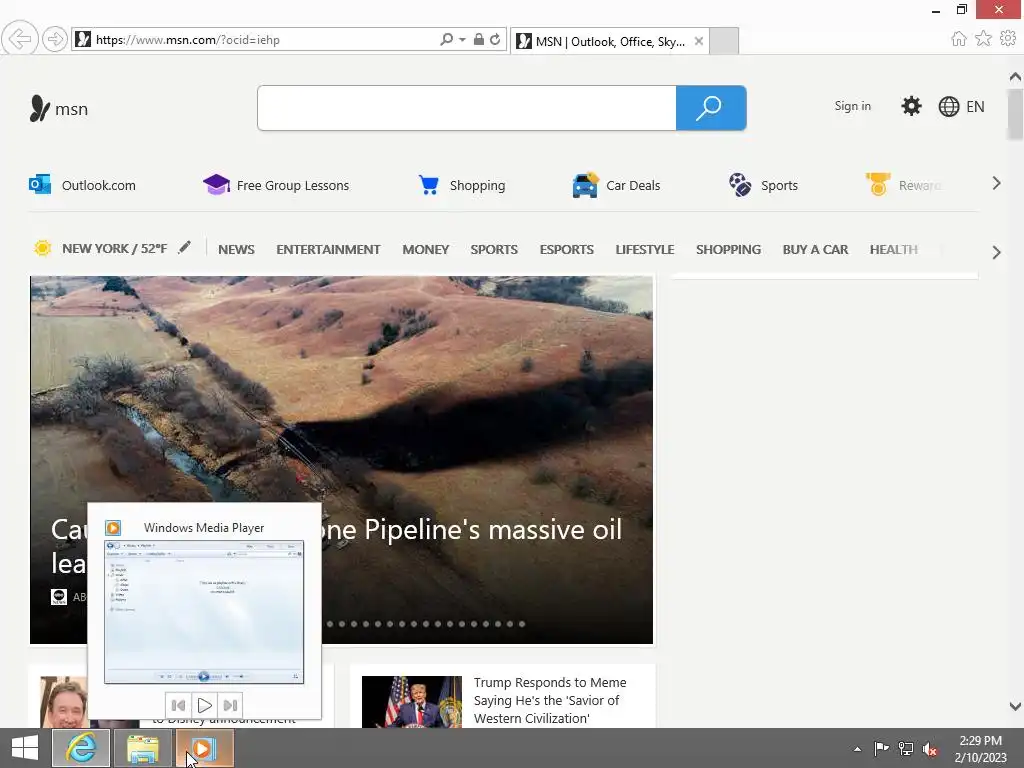The height and width of the screenshot is (768, 1024).
Task: Edit weather location with pencil icon
Action: click(185, 248)
